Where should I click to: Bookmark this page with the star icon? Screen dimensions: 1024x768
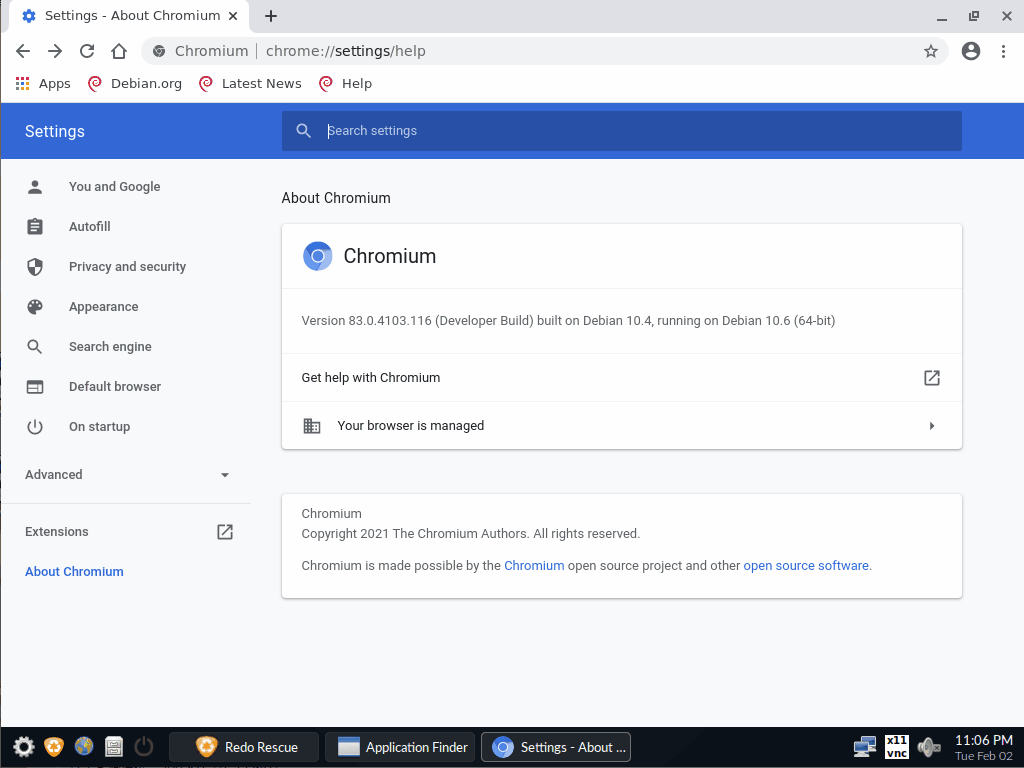[x=931, y=51]
